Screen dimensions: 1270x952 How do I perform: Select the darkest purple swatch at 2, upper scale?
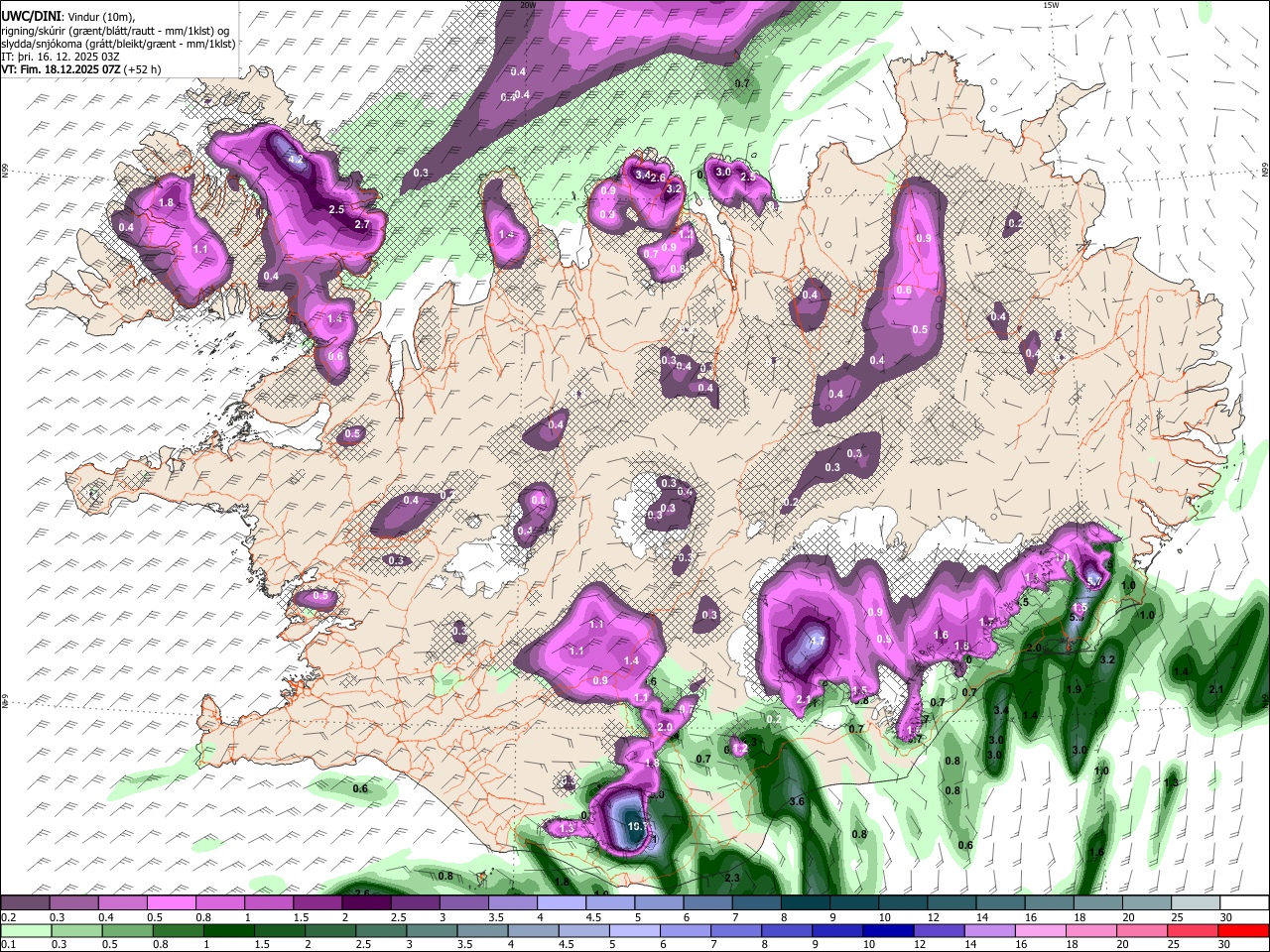tap(366, 902)
